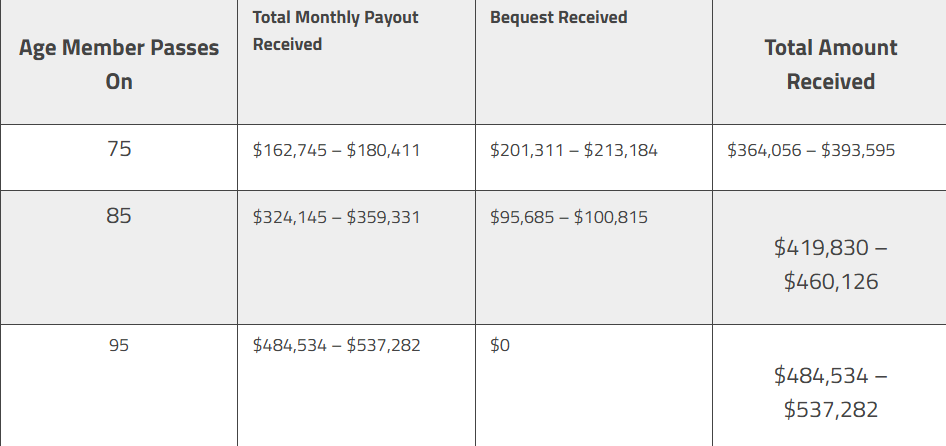This screenshot has height=446, width=946.
Task: Click the $364,056 – $393,595 total cell
Action: [830, 158]
